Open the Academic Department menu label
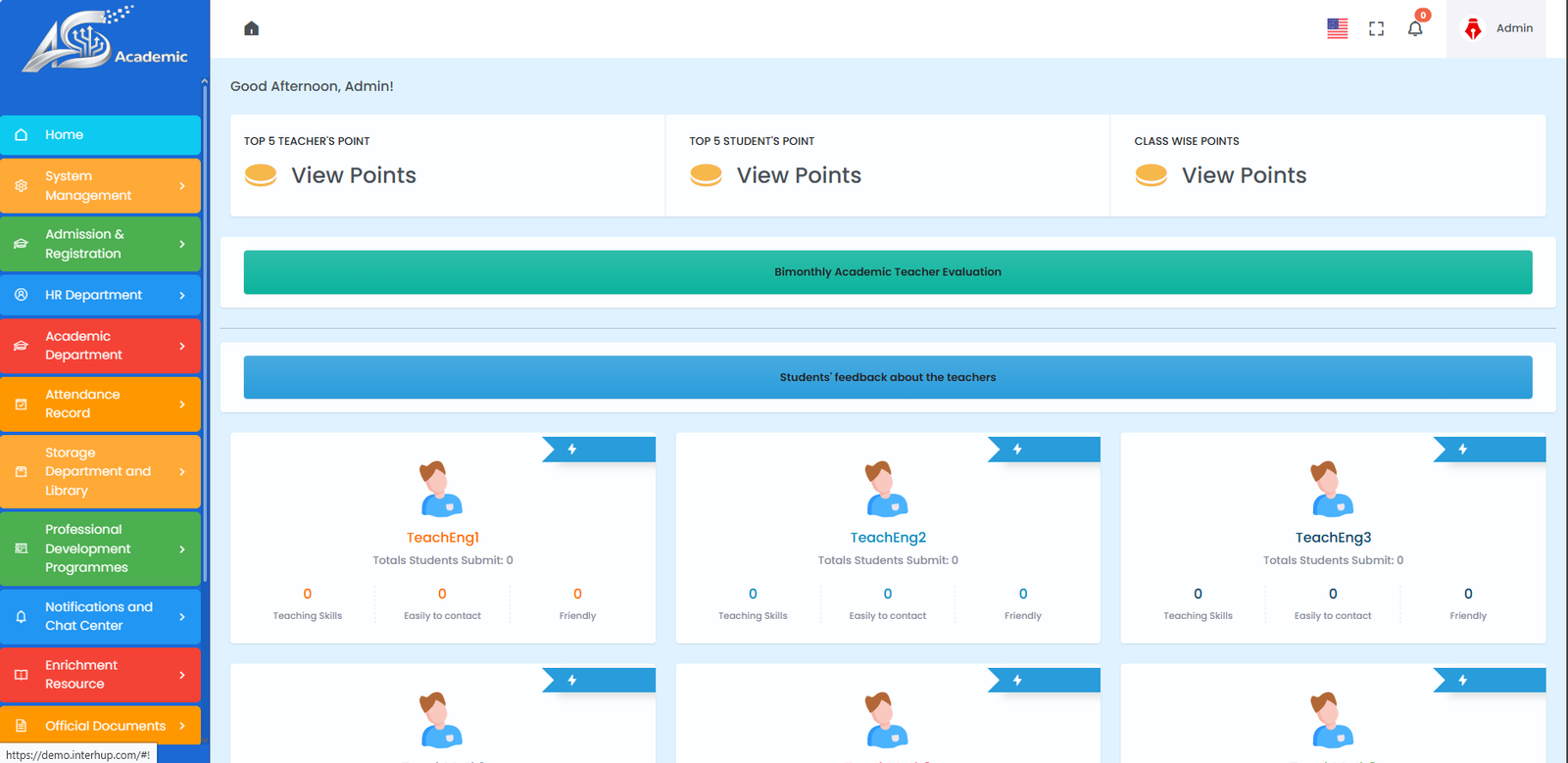The width and height of the screenshot is (1568, 763). pyautogui.click(x=83, y=346)
